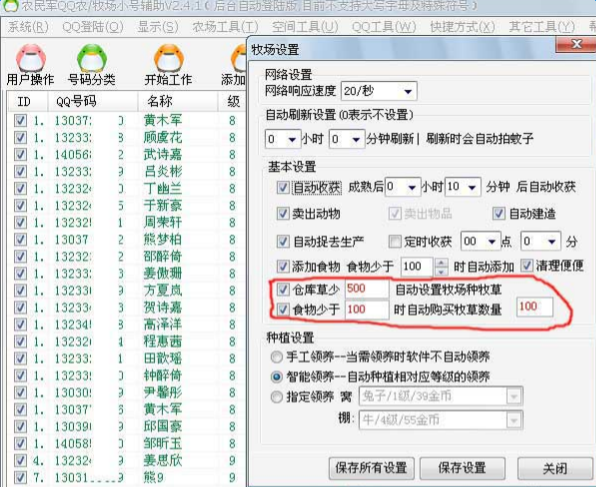Click the QQ号码 column header
Viewport: 596px width, 487px height.
click(x=93, y=102)
